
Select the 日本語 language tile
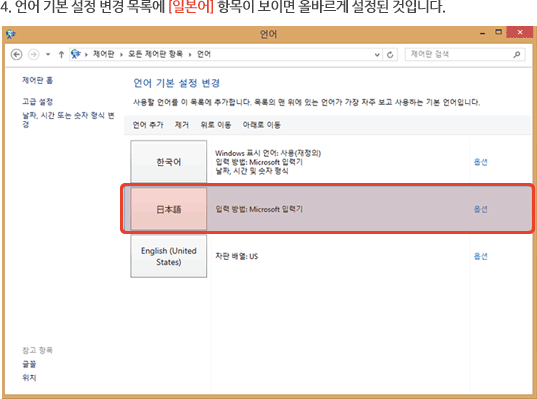pyautogui.click(x=168, y=209)
